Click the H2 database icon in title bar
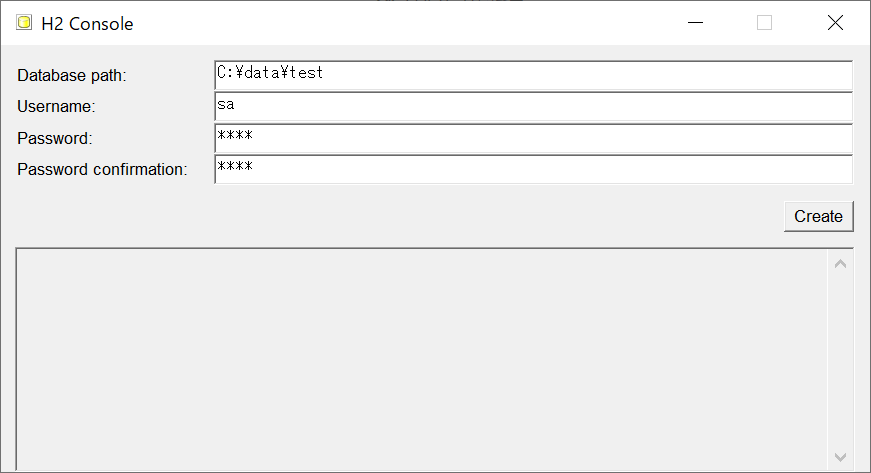The height and width of the screenshot is (473, 871). click(x=24, y=23)
